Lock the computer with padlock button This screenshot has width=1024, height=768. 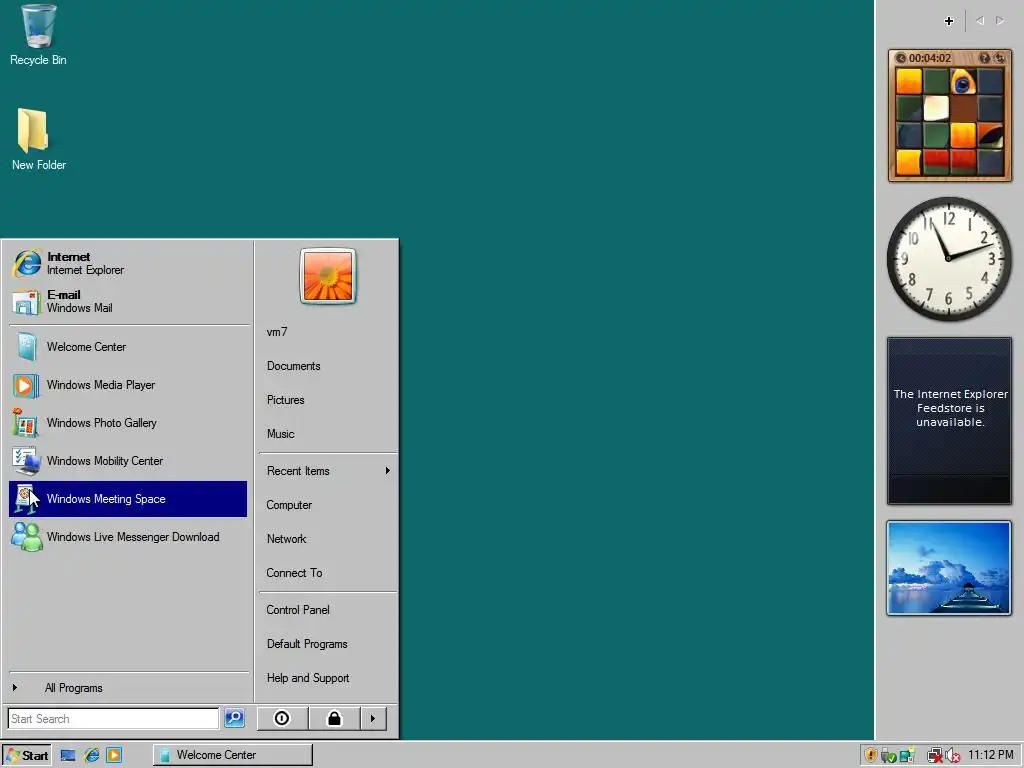334,718
